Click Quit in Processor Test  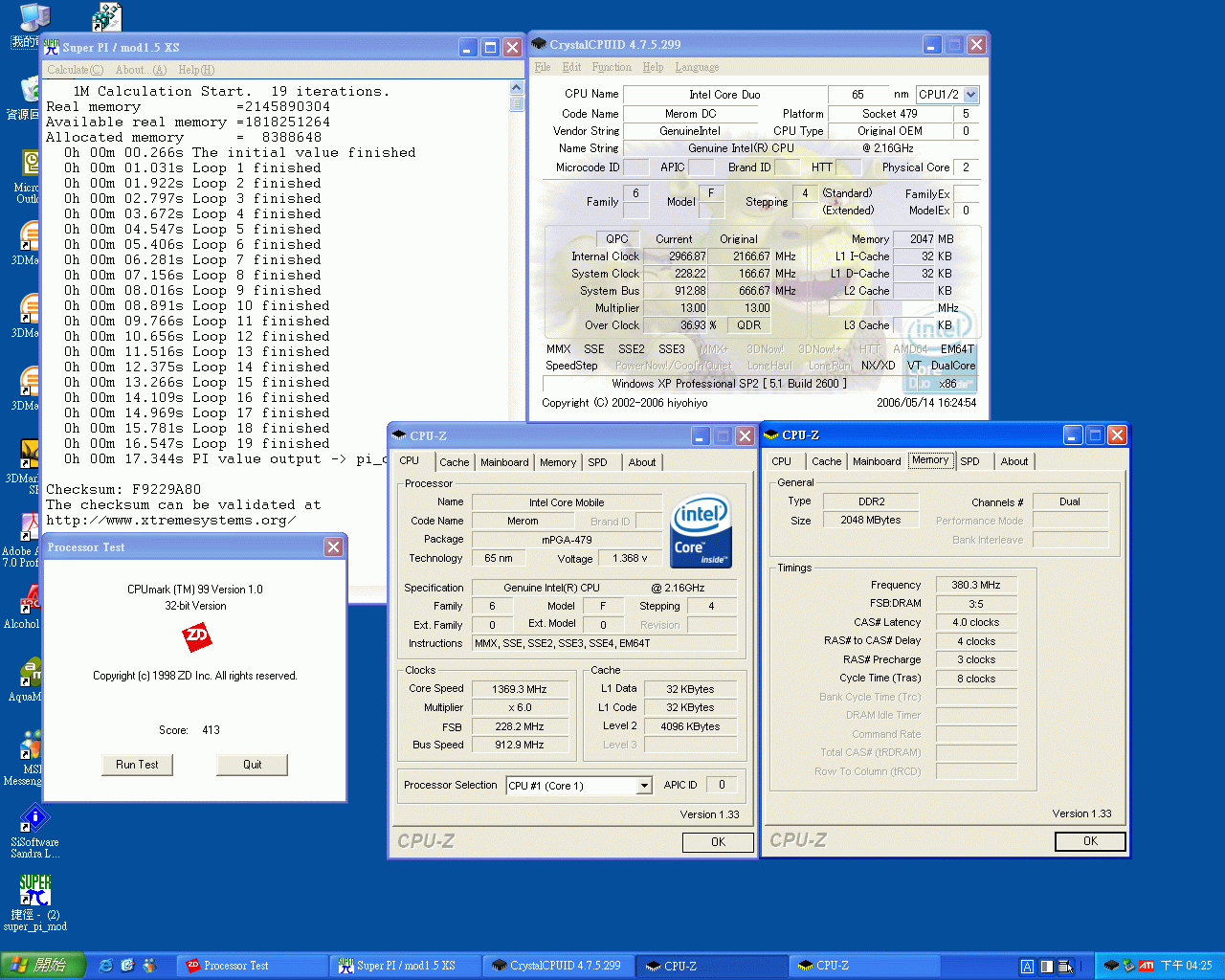pyautogui.click(x=252, y=765)
